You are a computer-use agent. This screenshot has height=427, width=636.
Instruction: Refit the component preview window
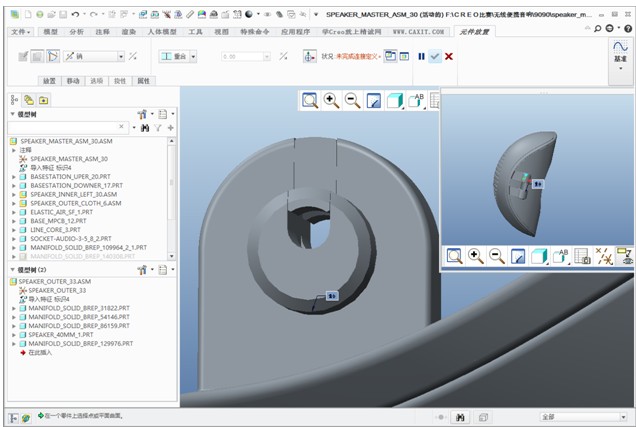(454, 256)
